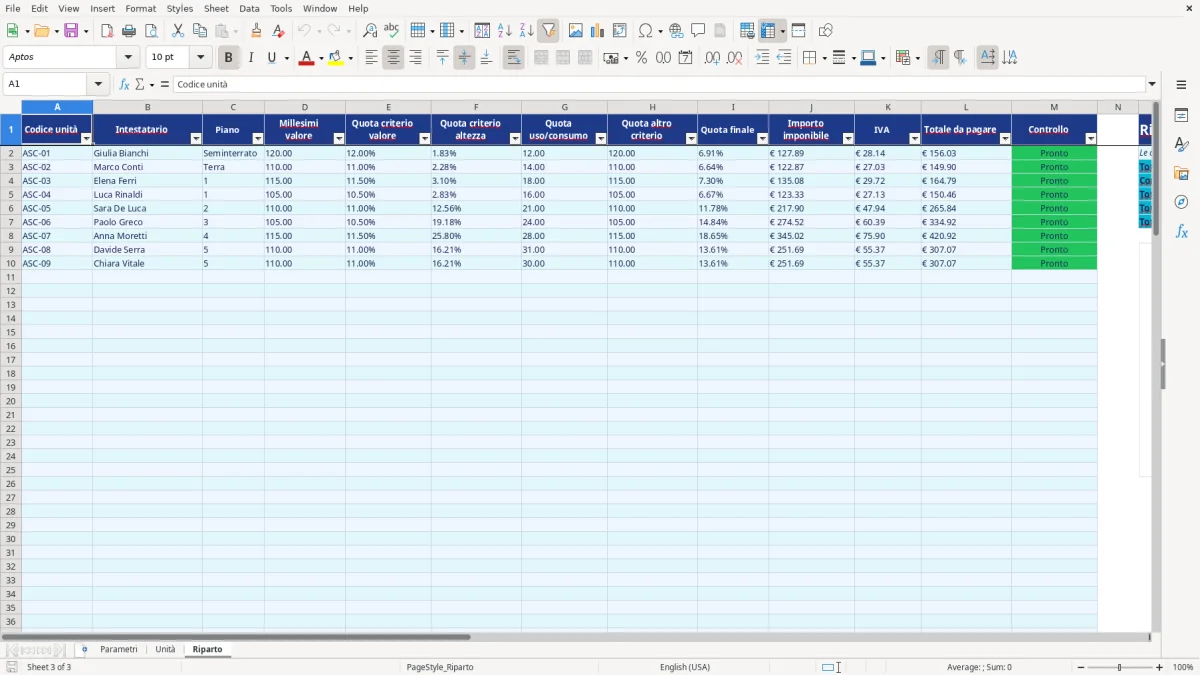
Task: Apply yellow Background Color swatch
Action: pos(336,58)
